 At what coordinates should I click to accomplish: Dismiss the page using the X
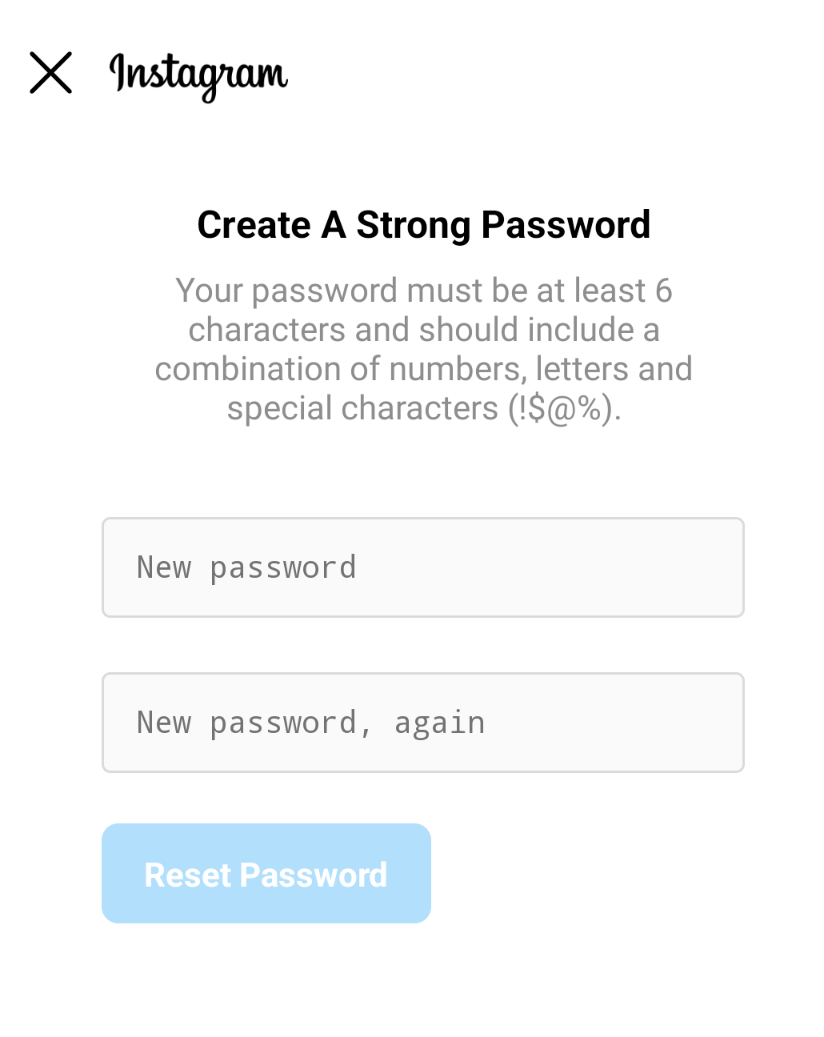pos(50,73)
